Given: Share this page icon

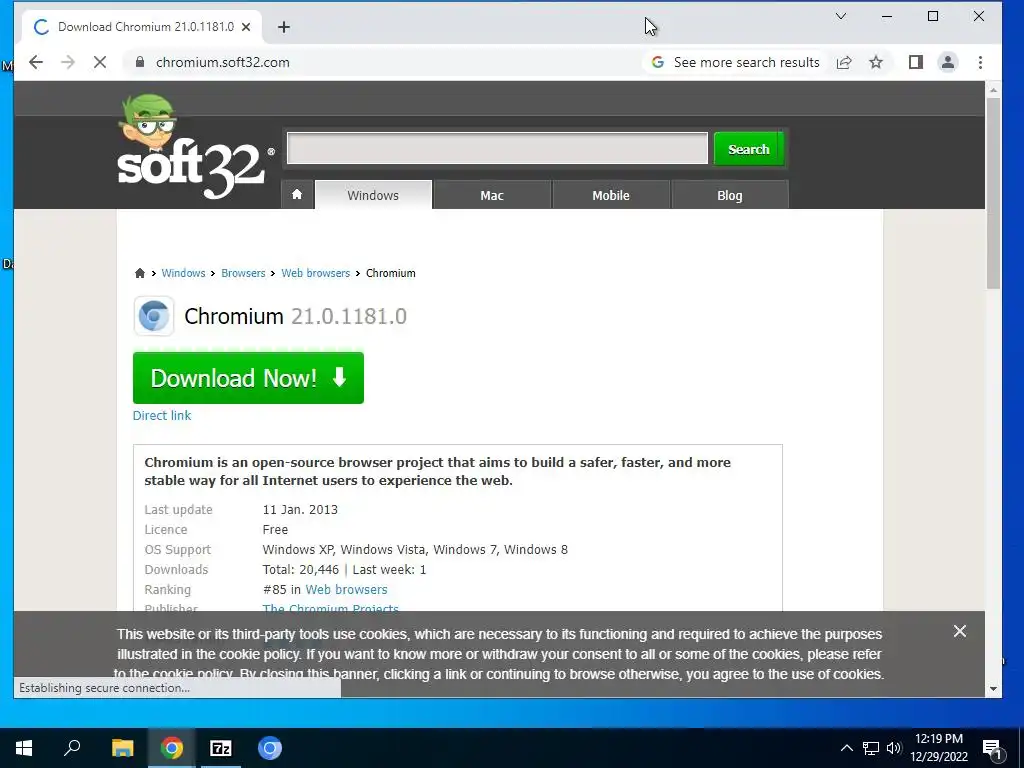Looking at the screenshot, I should click(844, 62).
